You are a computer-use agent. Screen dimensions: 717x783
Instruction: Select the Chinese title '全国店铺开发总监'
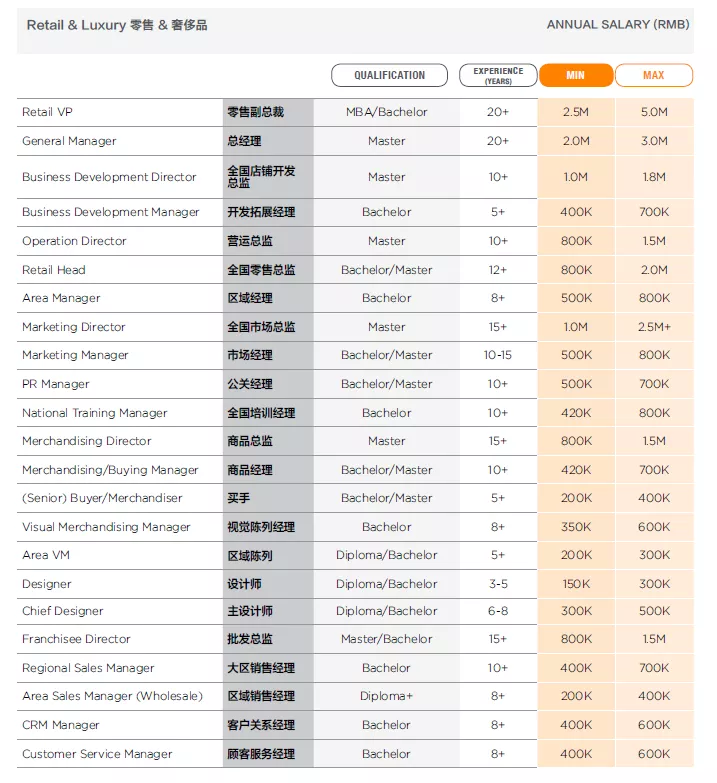tap(261, 177)
